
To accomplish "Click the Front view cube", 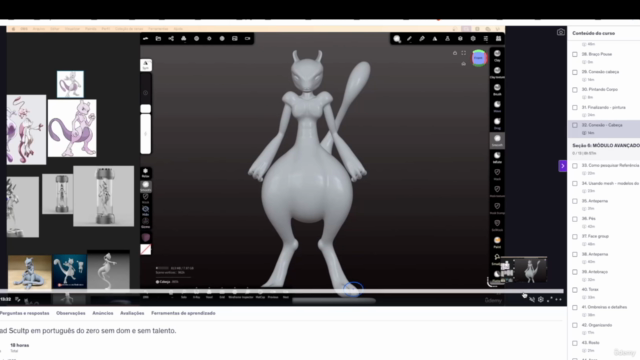I will click(x=479, y=58).
